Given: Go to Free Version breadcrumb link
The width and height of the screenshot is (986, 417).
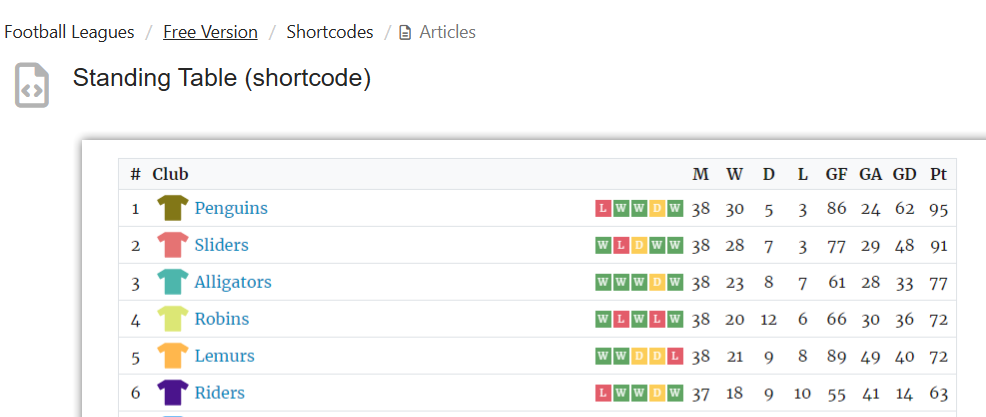Looking at the screenshot, I should pos(210,32).
